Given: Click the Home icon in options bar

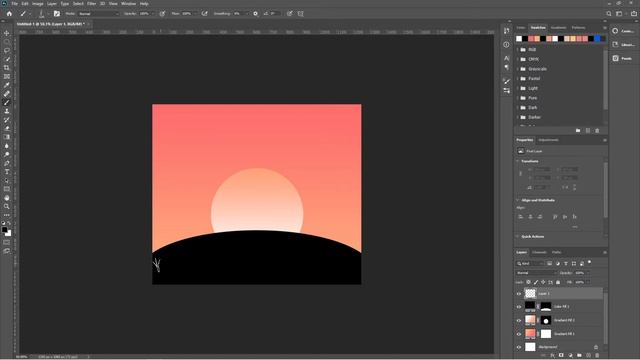Looking at the screenshot, I should tap(9, 13).
